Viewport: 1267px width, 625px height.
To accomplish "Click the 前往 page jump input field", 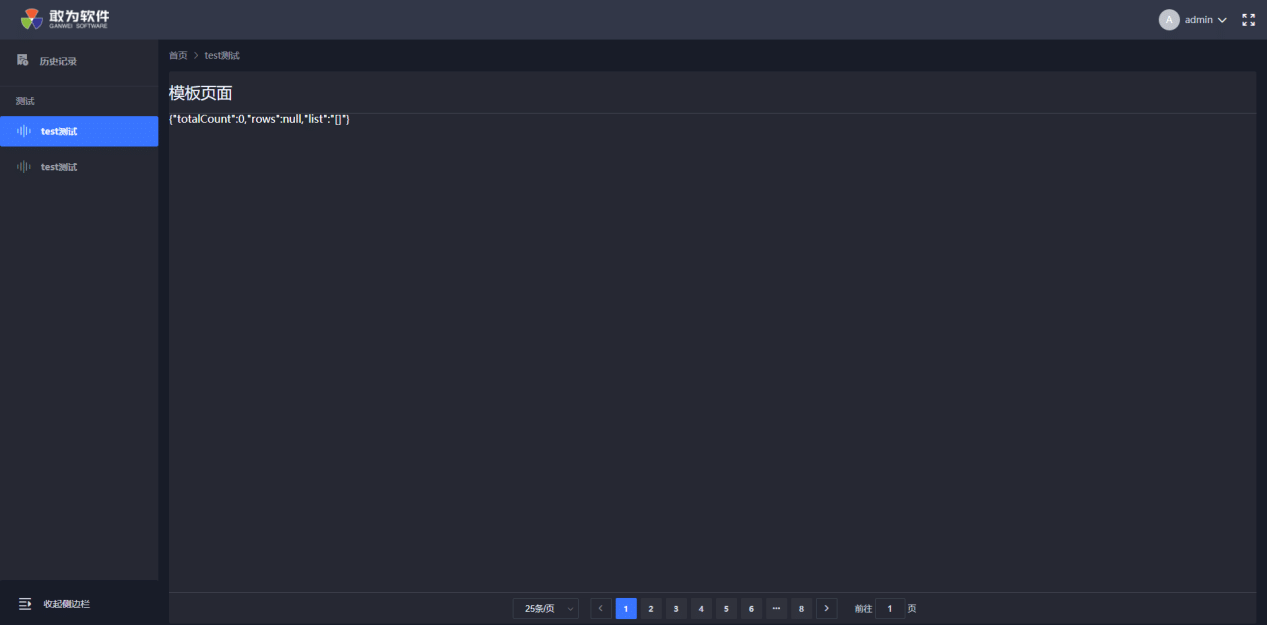I will coord(890,608).
